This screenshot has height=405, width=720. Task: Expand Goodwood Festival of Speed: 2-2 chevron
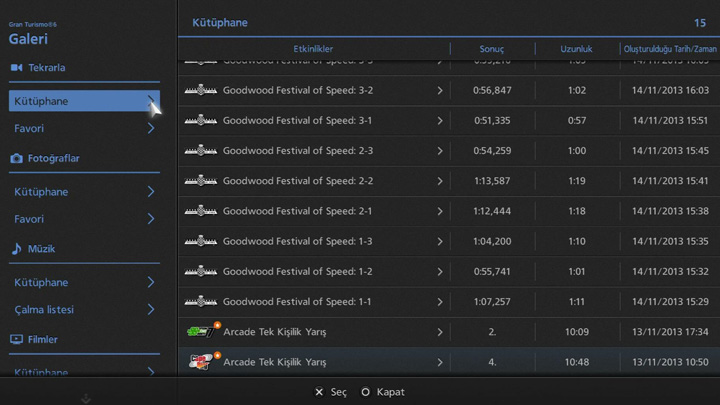tap(440, 181)
